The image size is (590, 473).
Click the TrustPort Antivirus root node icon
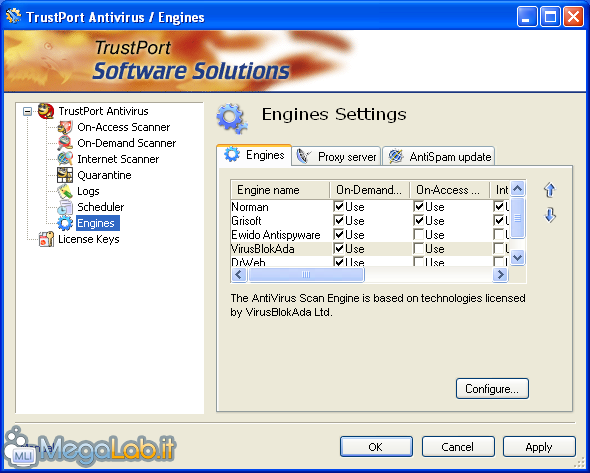pos(46,111)
